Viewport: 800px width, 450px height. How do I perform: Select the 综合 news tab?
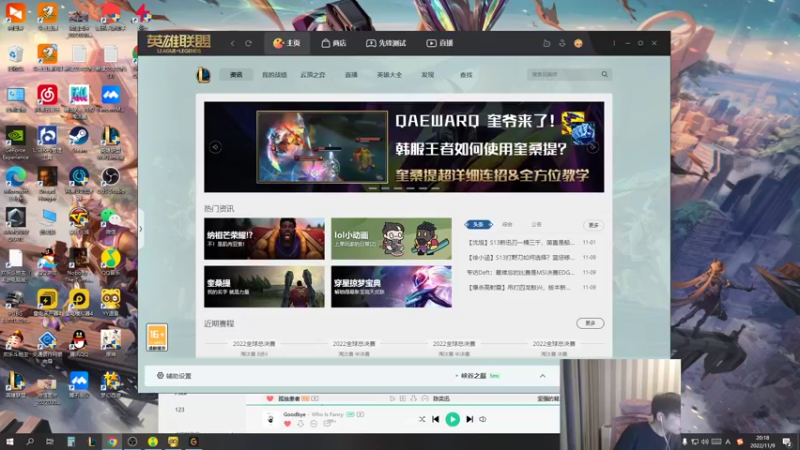507,224
